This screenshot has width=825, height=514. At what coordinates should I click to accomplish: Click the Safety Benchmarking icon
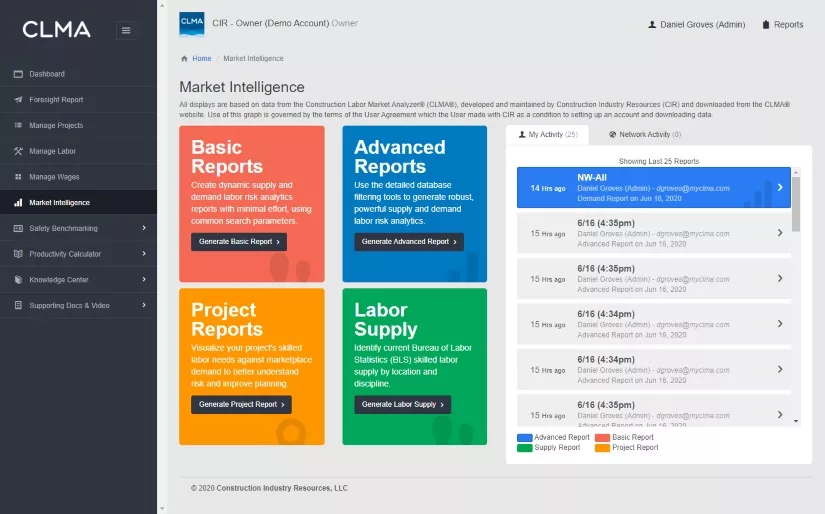(x=18, y=228)
